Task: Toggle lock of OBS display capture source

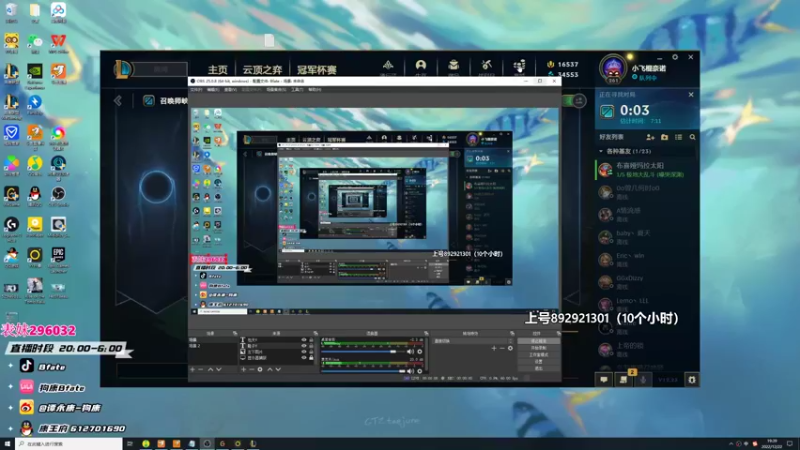Action: 311,358
